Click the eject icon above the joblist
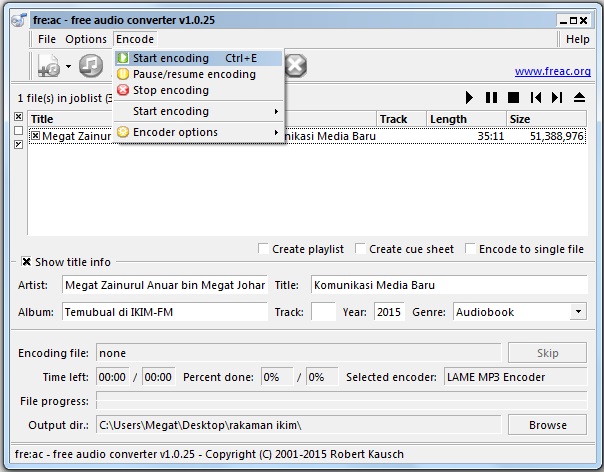This screenshot has height=472, width=604. click(581, 98)
